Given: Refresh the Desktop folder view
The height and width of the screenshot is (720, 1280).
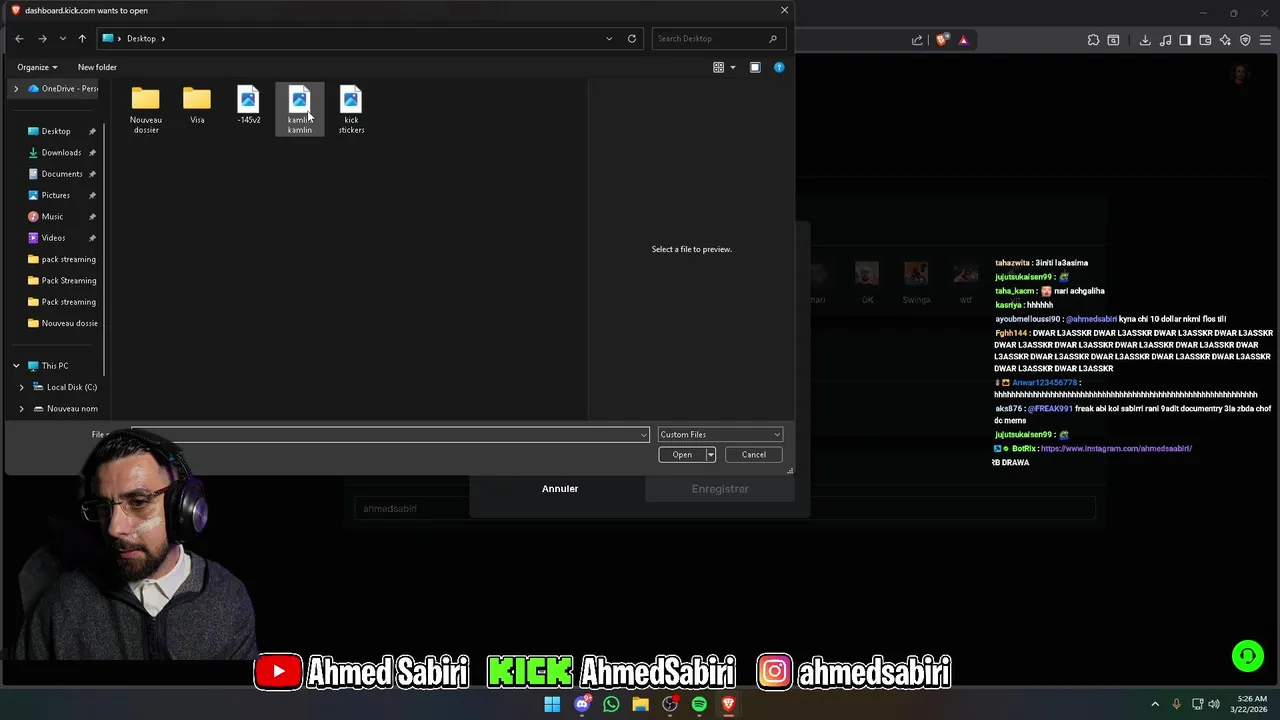Looking at the screenshot, I should (x=632, y=38).
